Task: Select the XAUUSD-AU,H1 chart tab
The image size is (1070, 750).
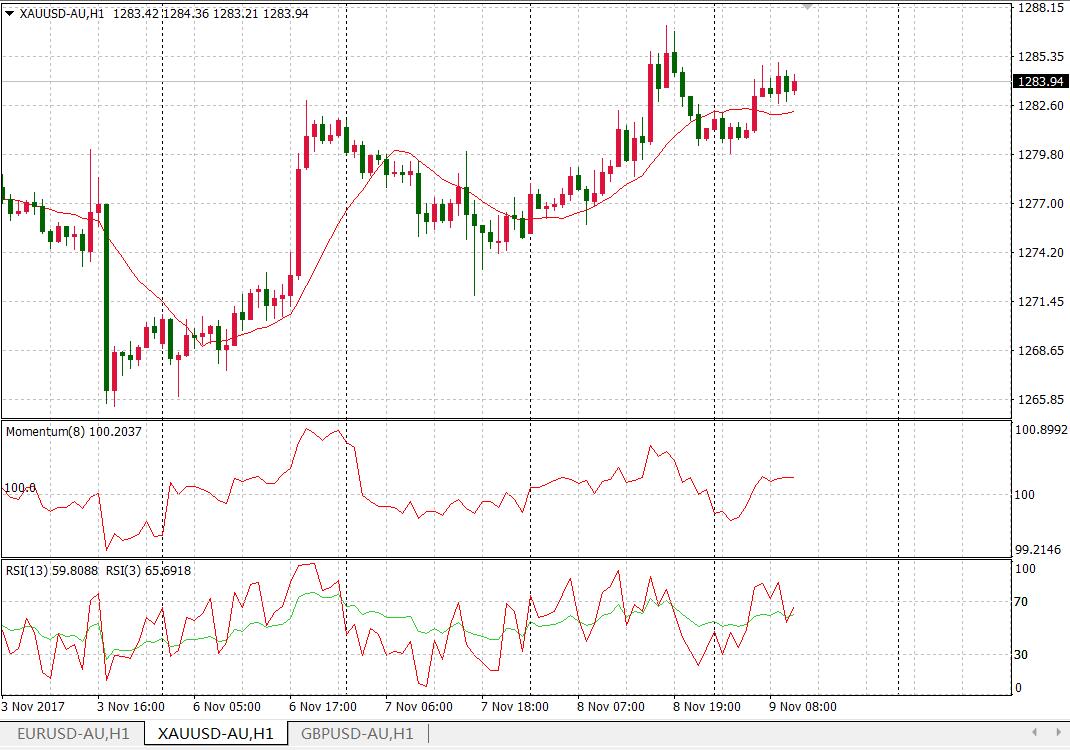Action: [216, 734]
